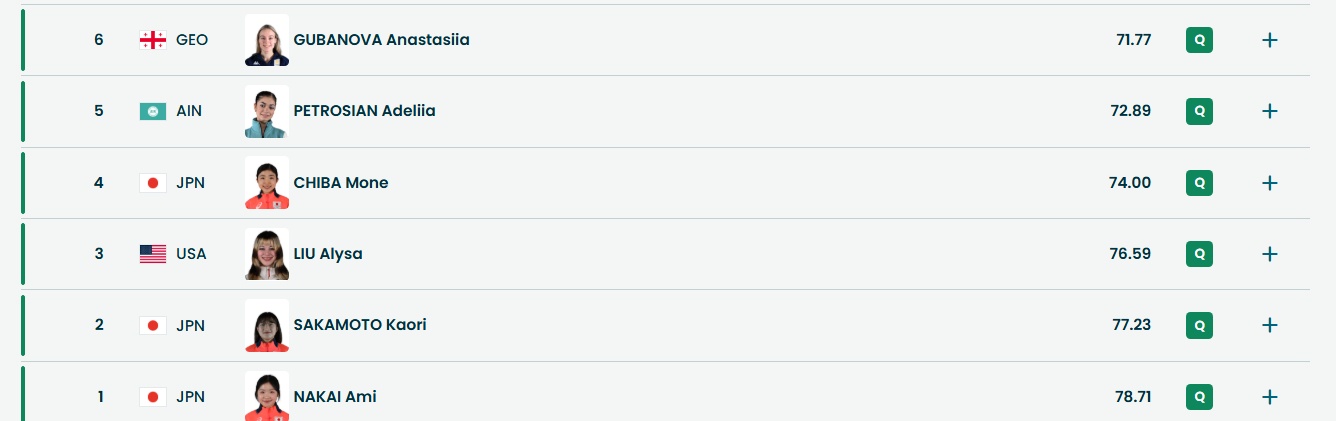Click Chiba Mone's score of 74.00
The height and width of the screenshot is (421, 1336).
click(x=1130, y=183)
